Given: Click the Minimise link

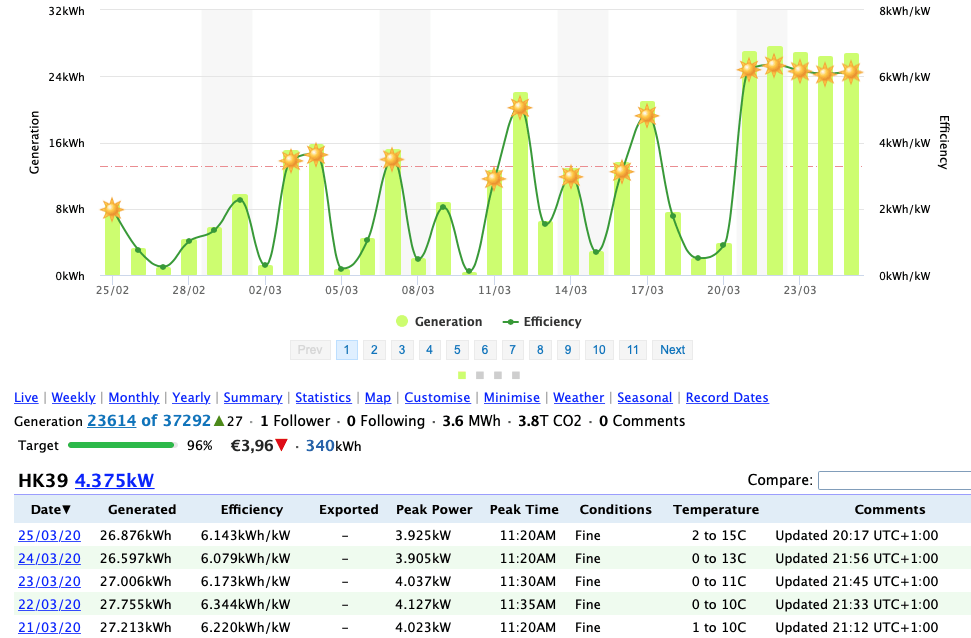Looking at the screenshot, I should point(512,398).
